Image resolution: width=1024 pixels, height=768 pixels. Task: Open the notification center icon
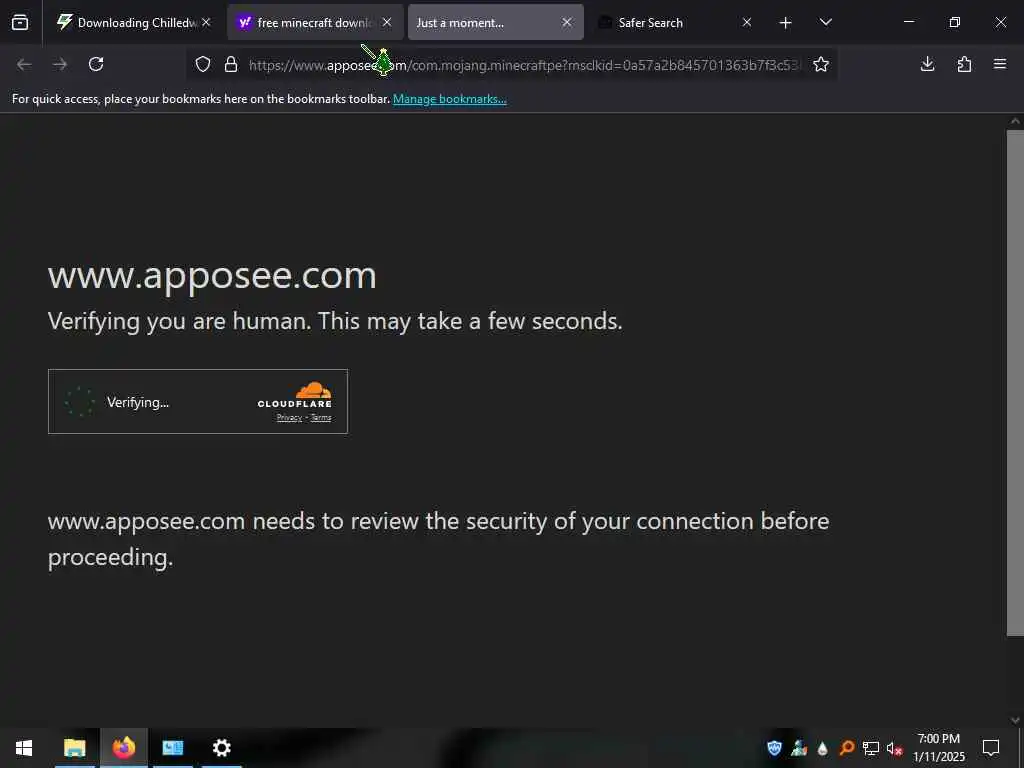click(x=991, y=748)
